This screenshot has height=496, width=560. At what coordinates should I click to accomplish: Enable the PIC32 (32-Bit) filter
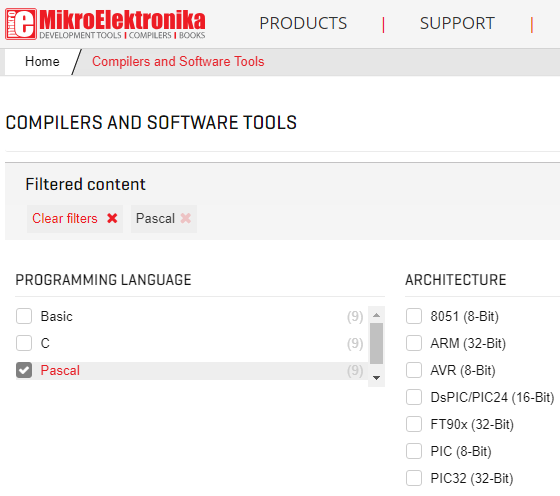tap(414, 478)
